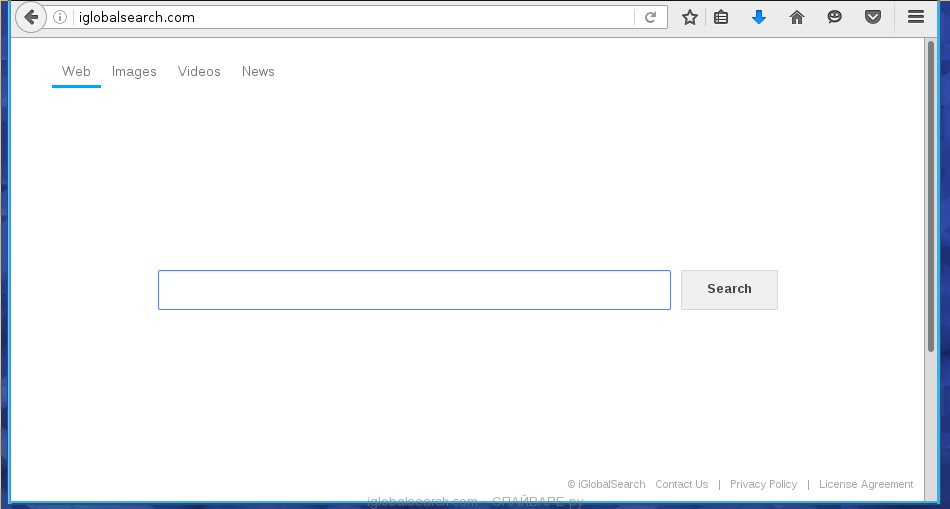Bookmark this page with the star icon
Image resolution: width=950 pixels, height=509 pixels.
[x=690, y=17]
